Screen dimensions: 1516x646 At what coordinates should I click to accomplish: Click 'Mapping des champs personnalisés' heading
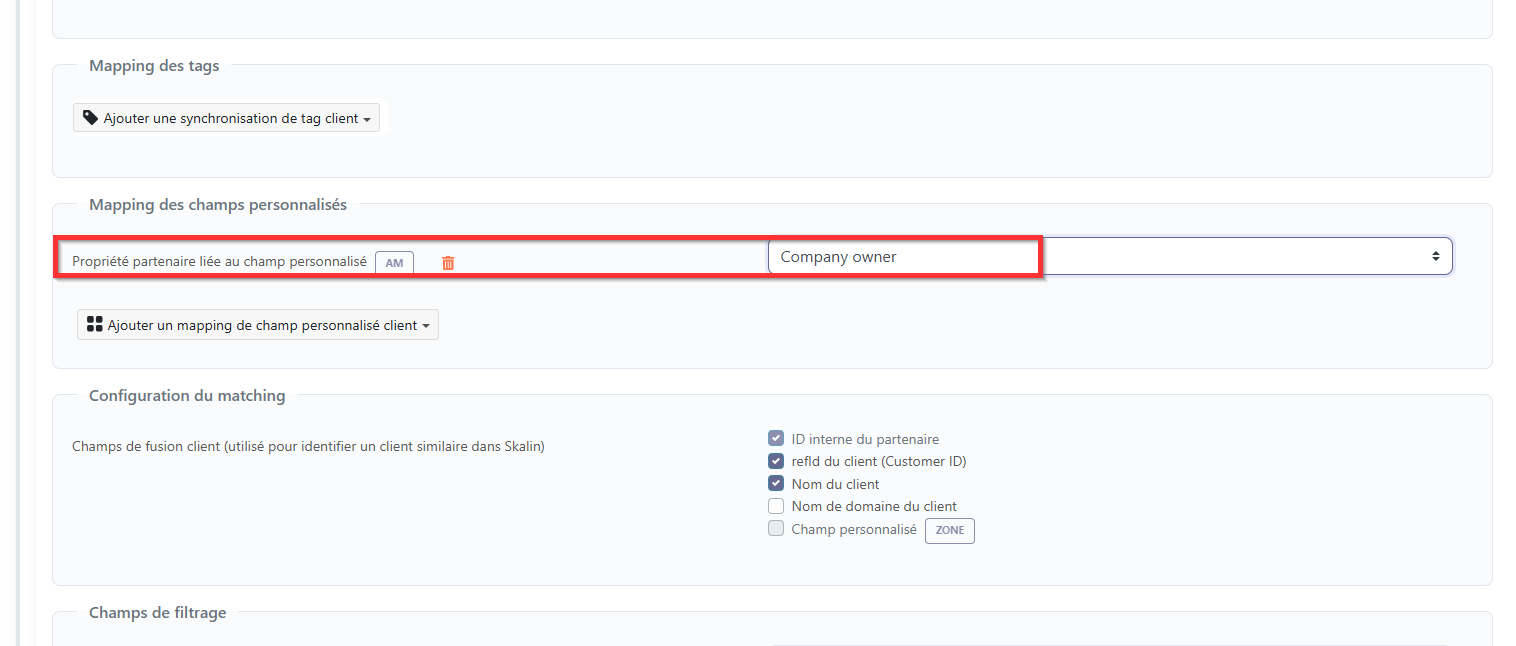[x=218, y=205]
